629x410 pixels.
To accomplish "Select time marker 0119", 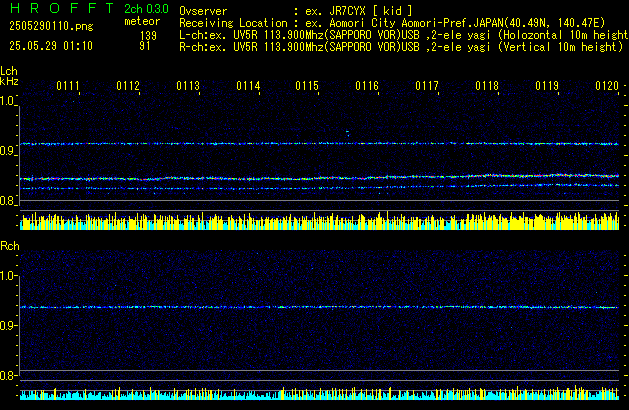I will click(547, 86).
